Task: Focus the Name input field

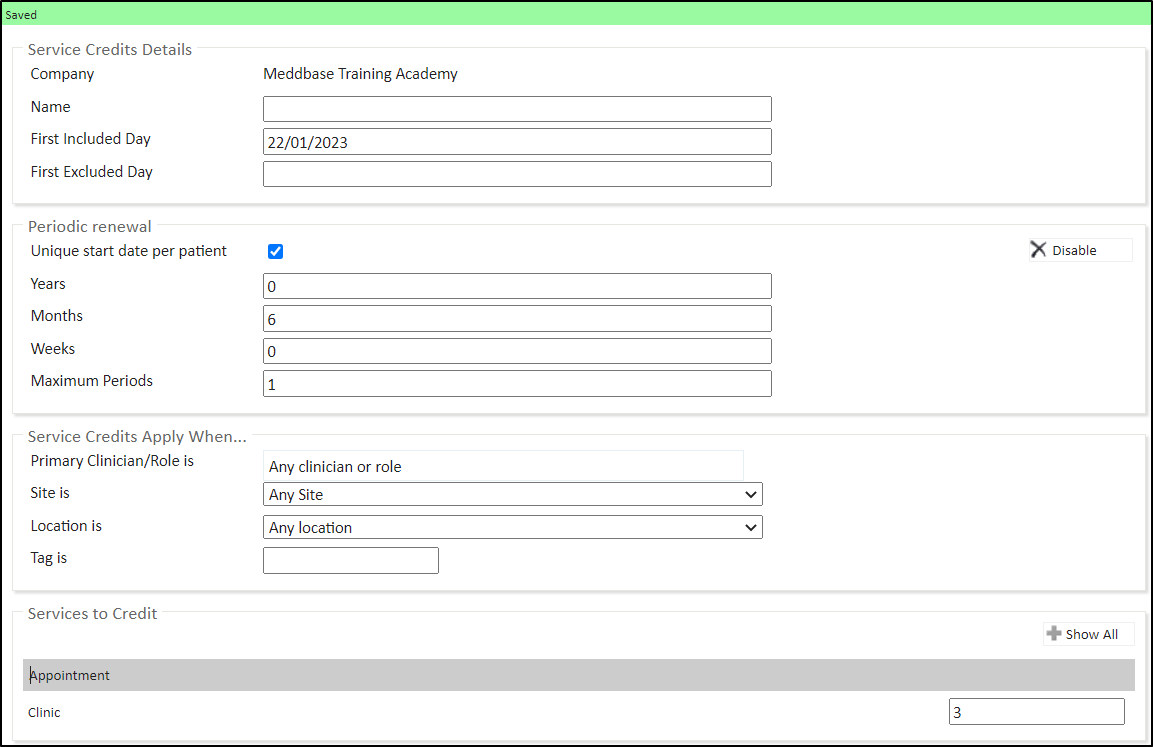Action: tap(517, 109)
